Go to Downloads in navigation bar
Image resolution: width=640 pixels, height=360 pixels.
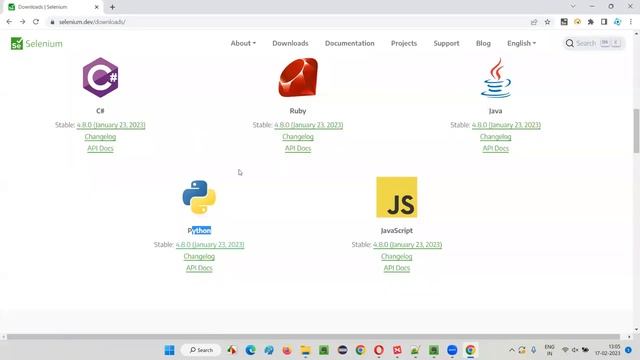(x=290, y=43)
